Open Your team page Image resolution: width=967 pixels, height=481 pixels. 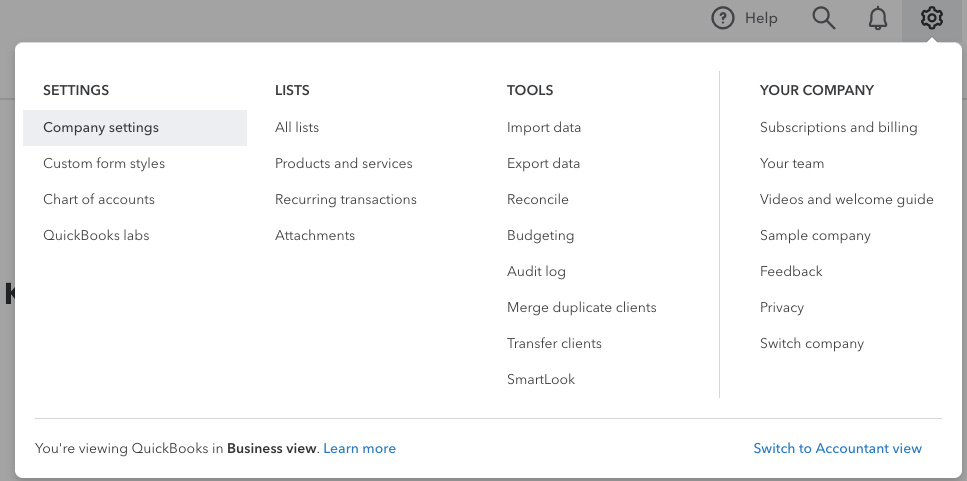[791, 163]
